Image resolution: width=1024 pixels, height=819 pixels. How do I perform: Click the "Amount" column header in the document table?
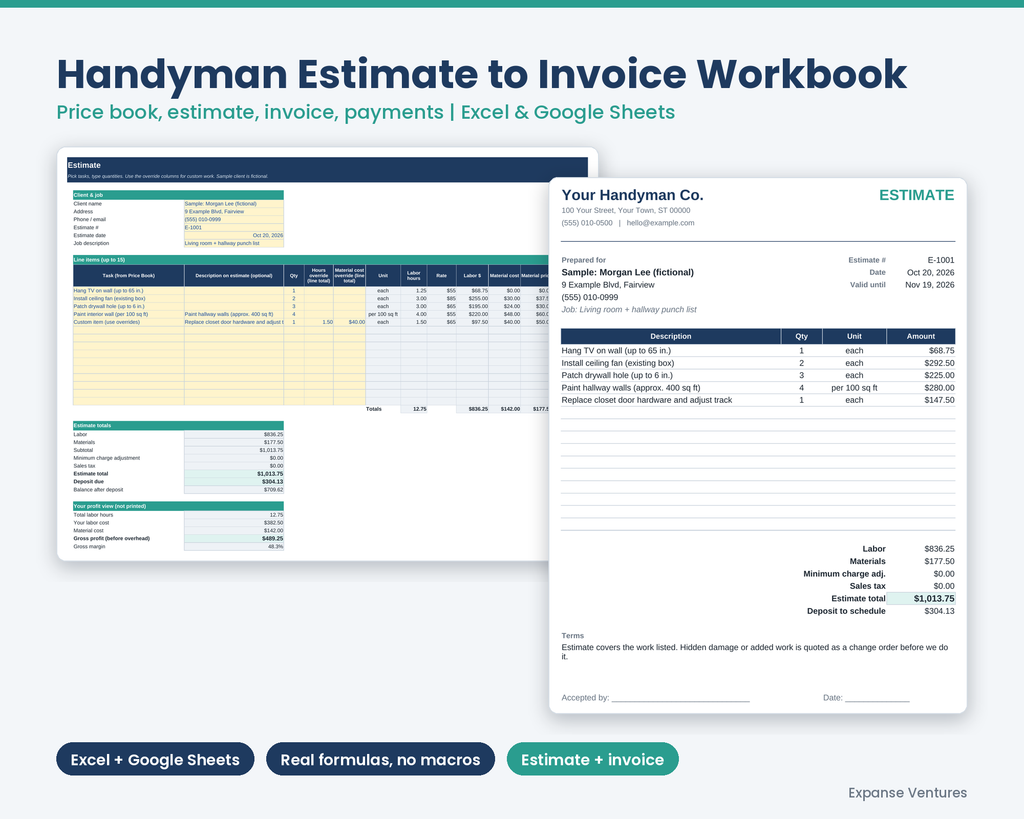click(921, 336)
